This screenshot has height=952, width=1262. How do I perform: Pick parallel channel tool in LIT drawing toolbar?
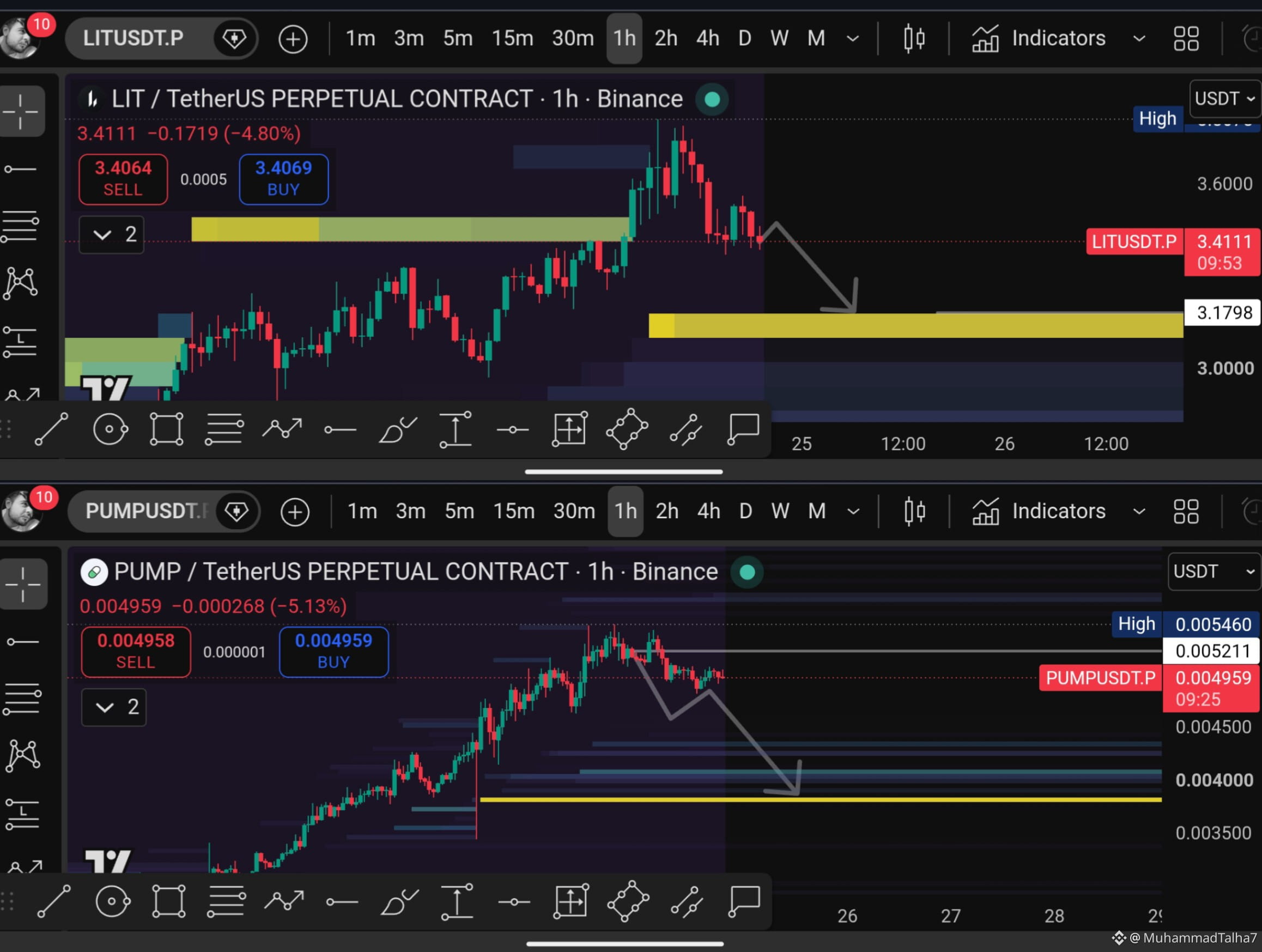pyautogui.click(x=685, y=429)
